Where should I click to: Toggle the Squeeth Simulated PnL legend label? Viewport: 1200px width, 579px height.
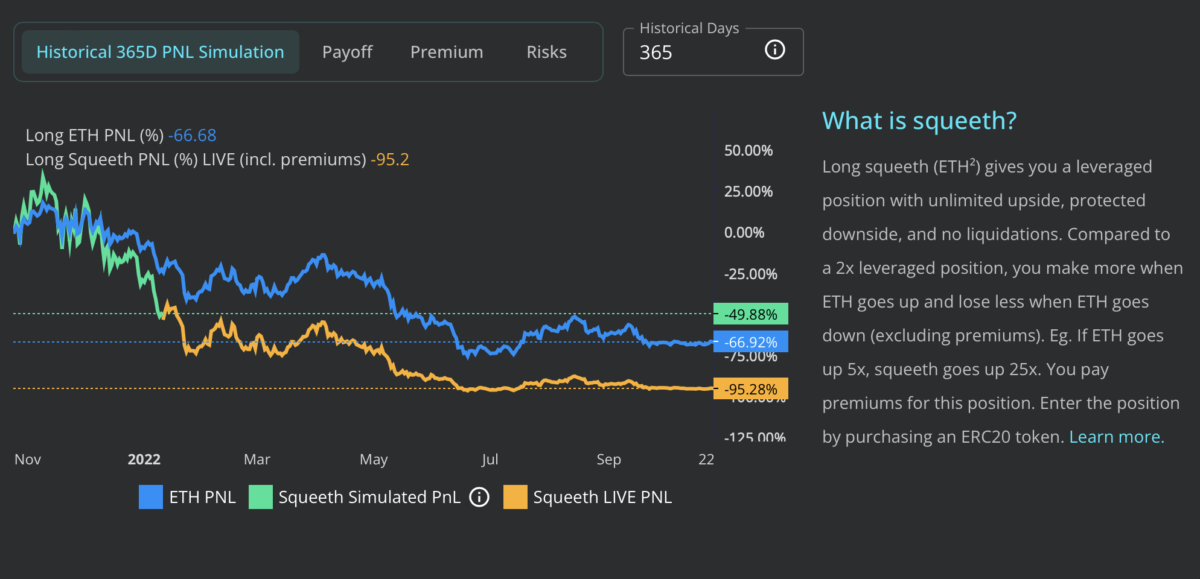tap(369, 496)
